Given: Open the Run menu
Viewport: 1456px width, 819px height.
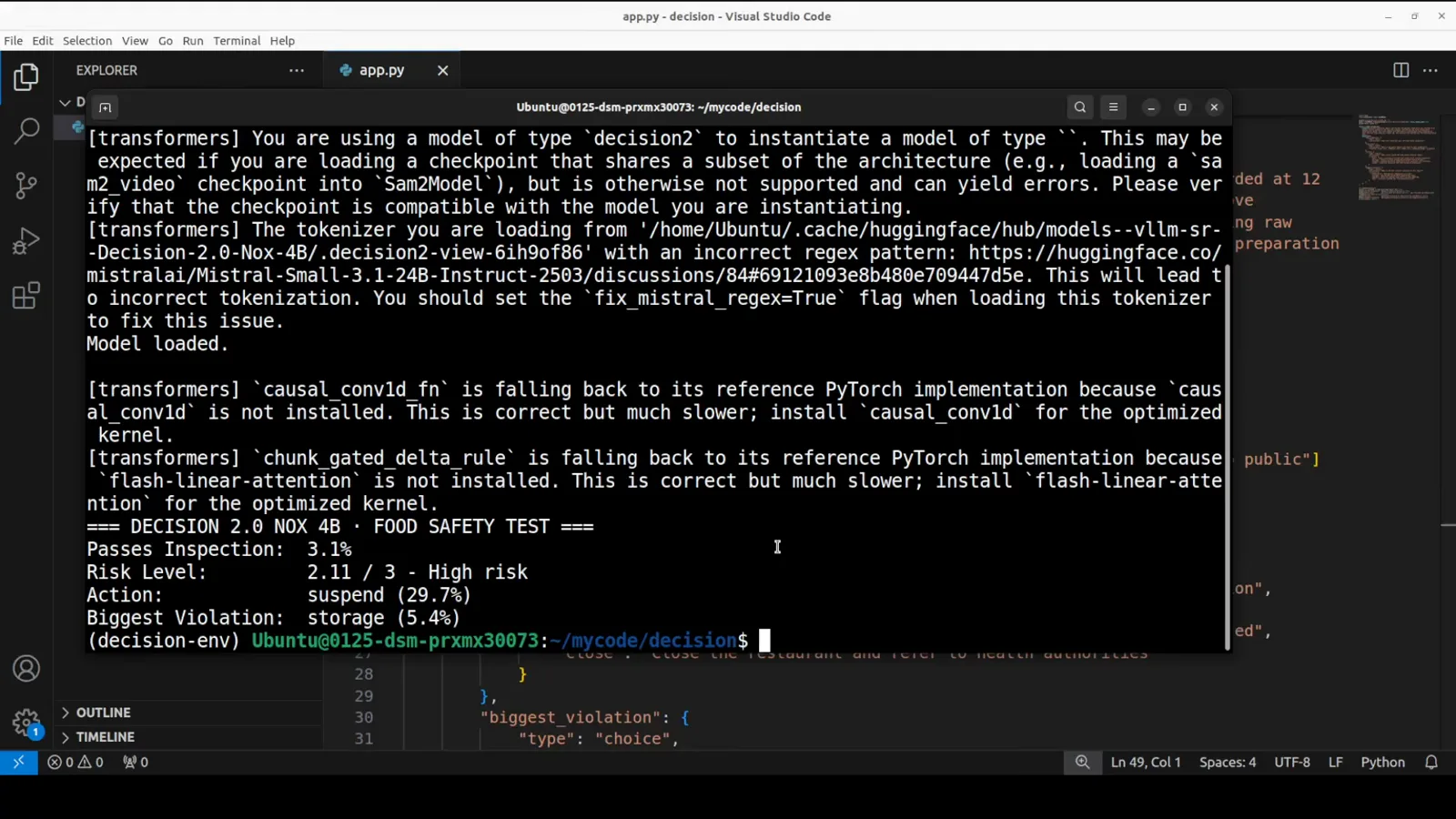Looking at the screenshot, I should point(193,41).
